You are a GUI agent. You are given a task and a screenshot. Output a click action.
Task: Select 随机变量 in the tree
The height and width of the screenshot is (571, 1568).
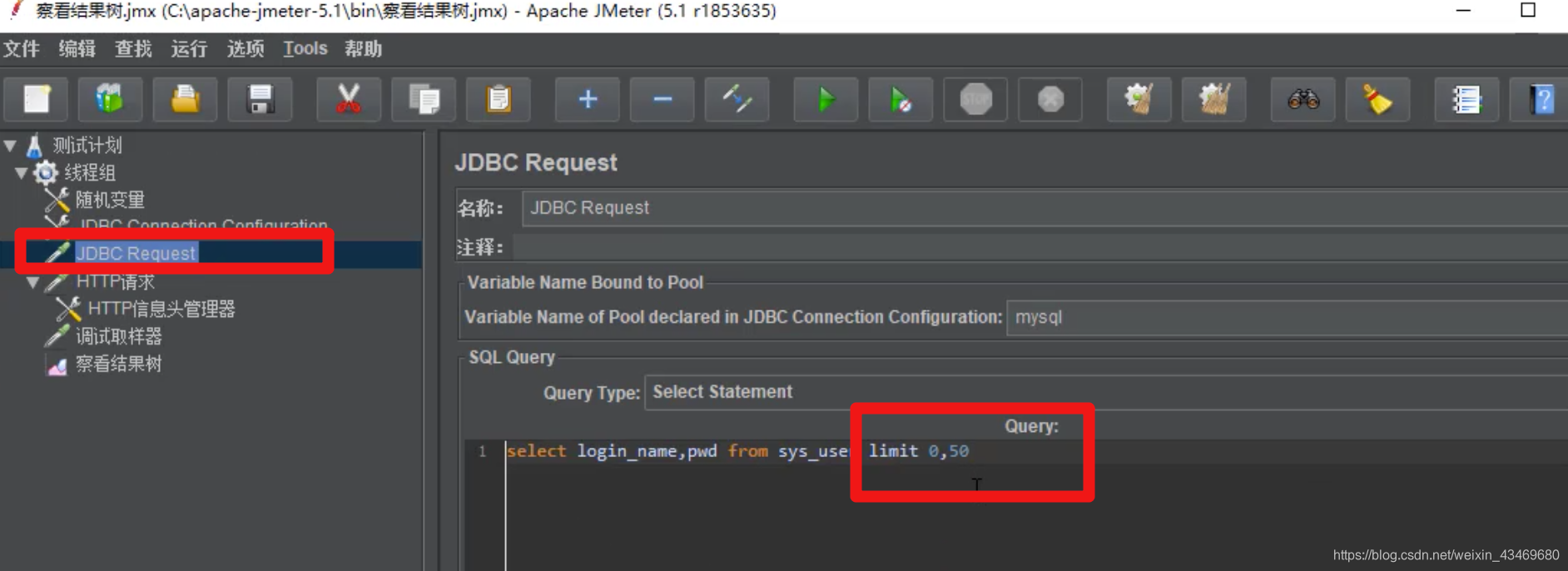[x=110, y=200]
